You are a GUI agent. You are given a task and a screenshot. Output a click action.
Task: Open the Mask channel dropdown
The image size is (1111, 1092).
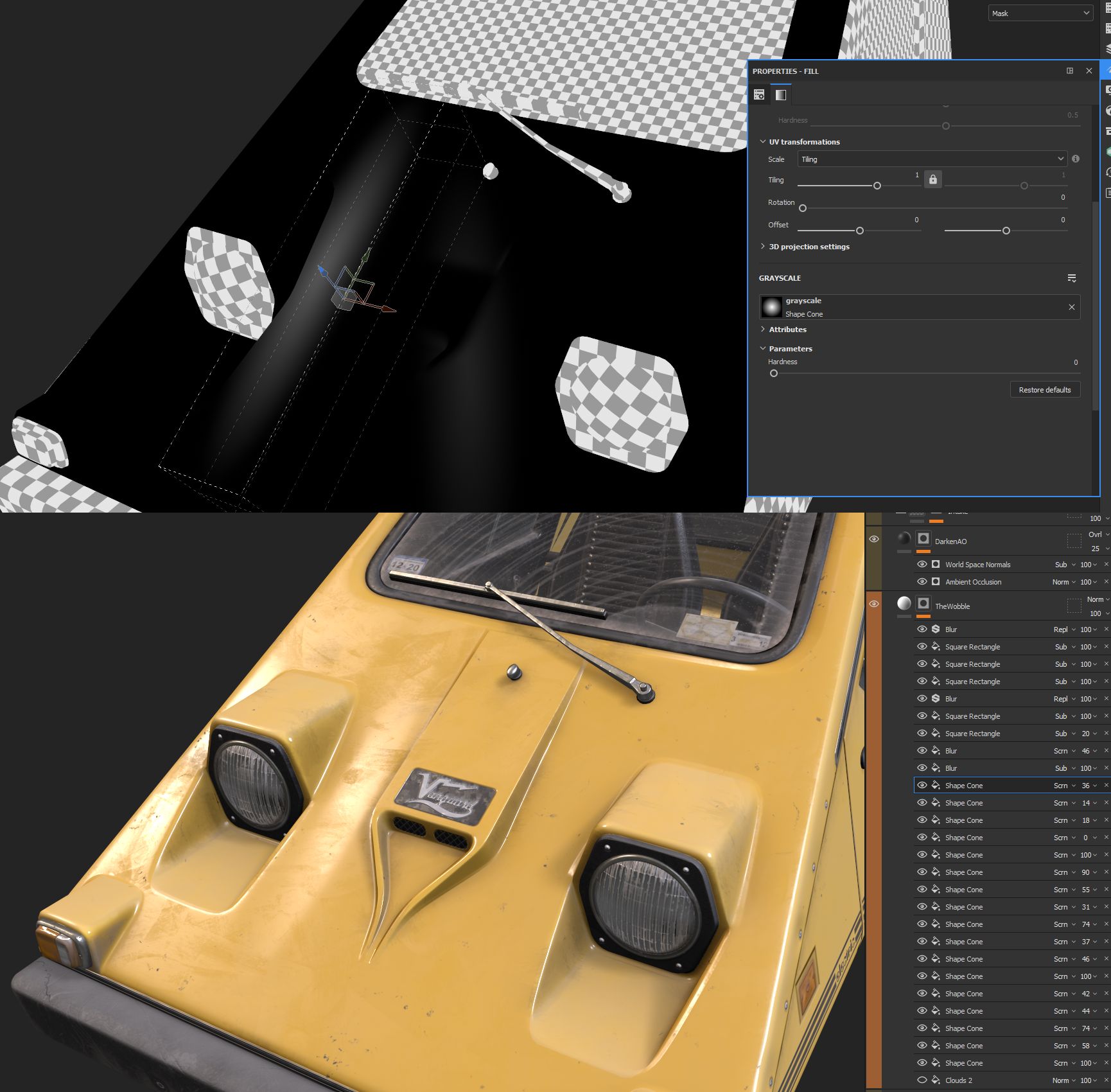tap(1040, 13)
